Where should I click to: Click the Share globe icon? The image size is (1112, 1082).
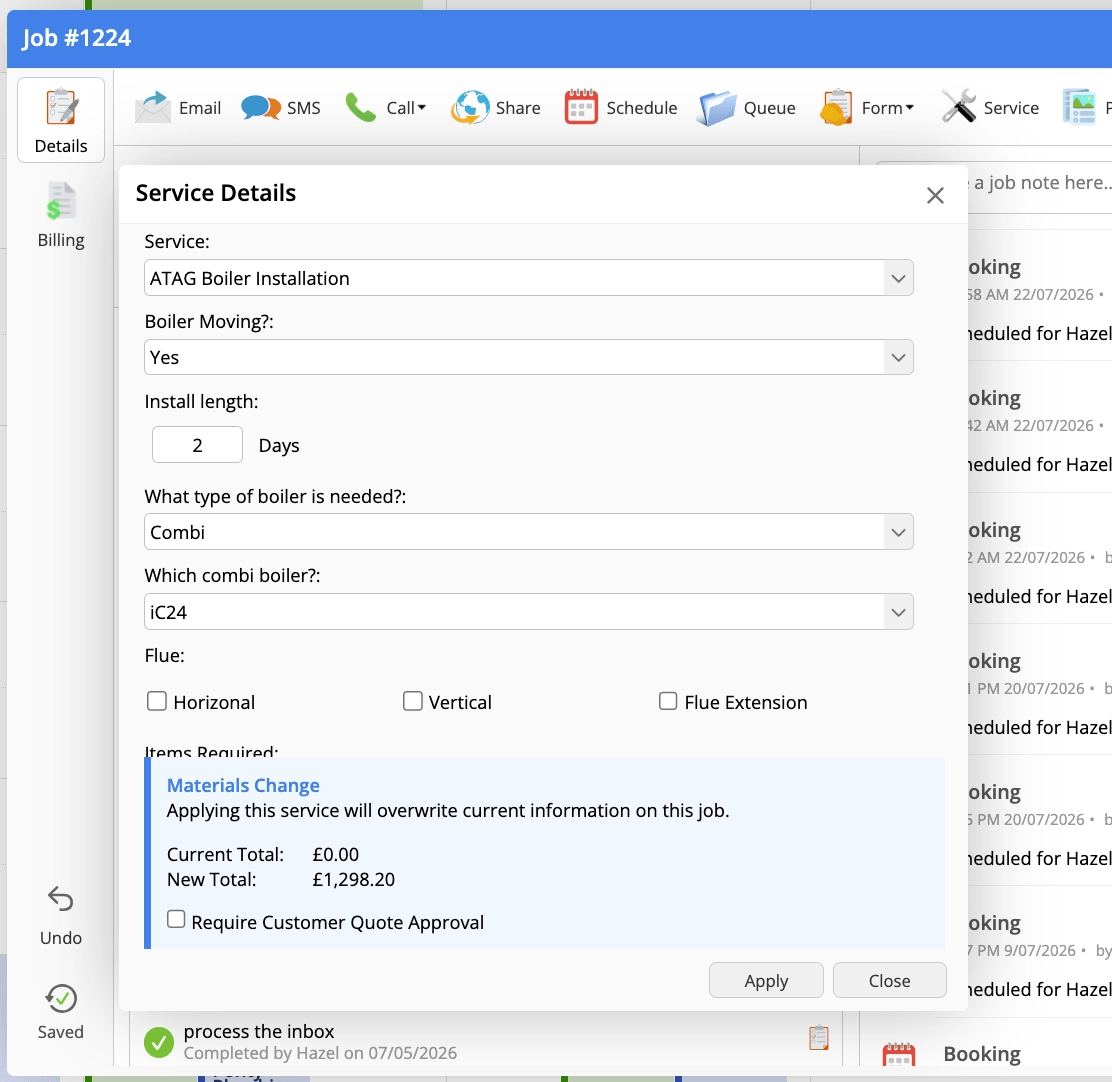[x=469, y=108]
